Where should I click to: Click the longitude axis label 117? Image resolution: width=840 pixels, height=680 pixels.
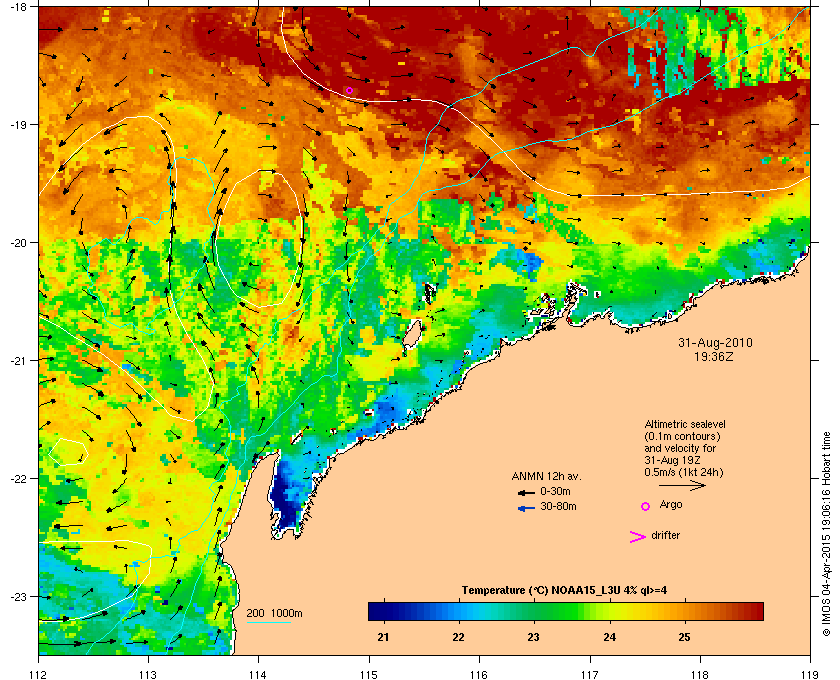(590, 675)
